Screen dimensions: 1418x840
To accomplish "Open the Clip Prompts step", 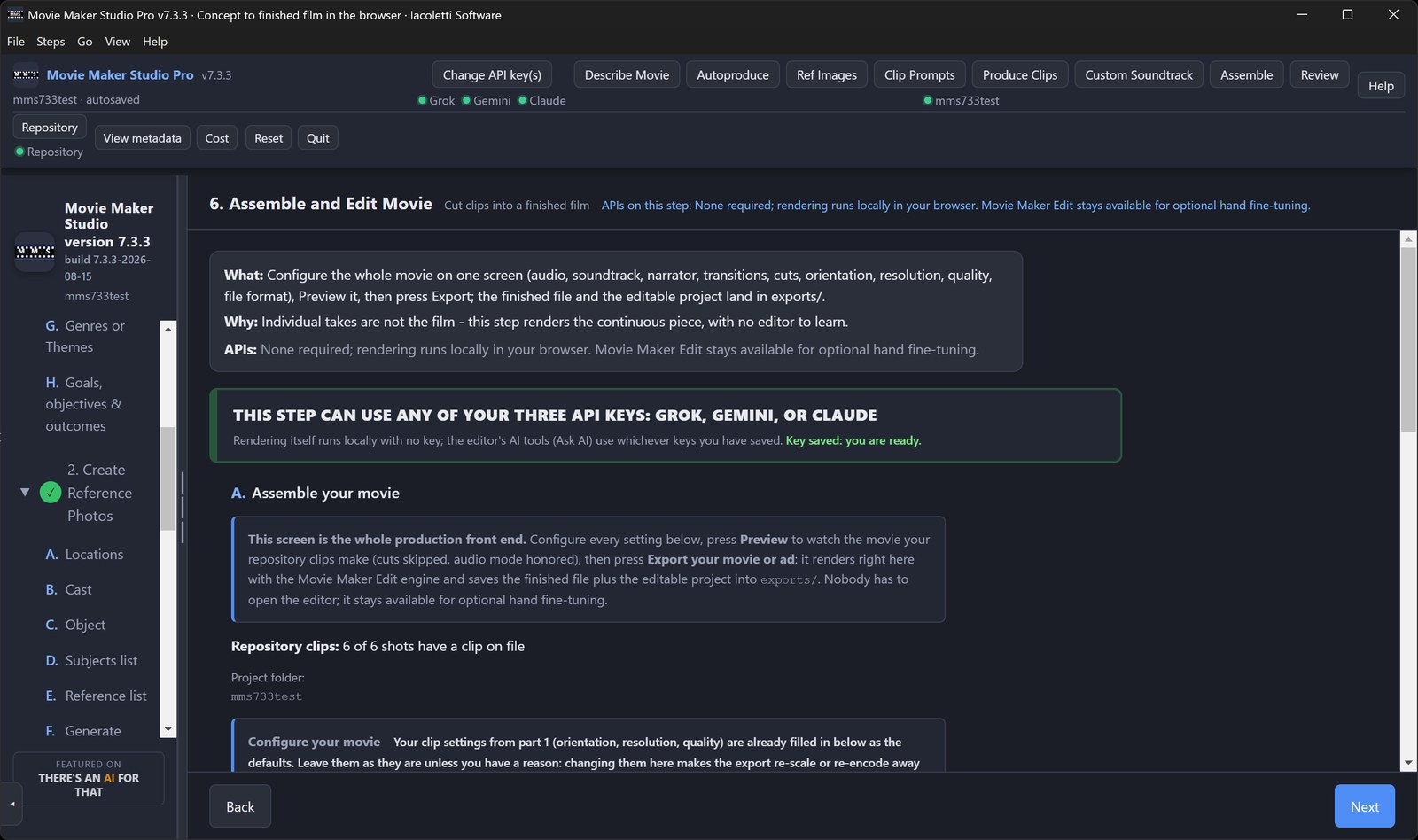I will (x=920, y=74).
